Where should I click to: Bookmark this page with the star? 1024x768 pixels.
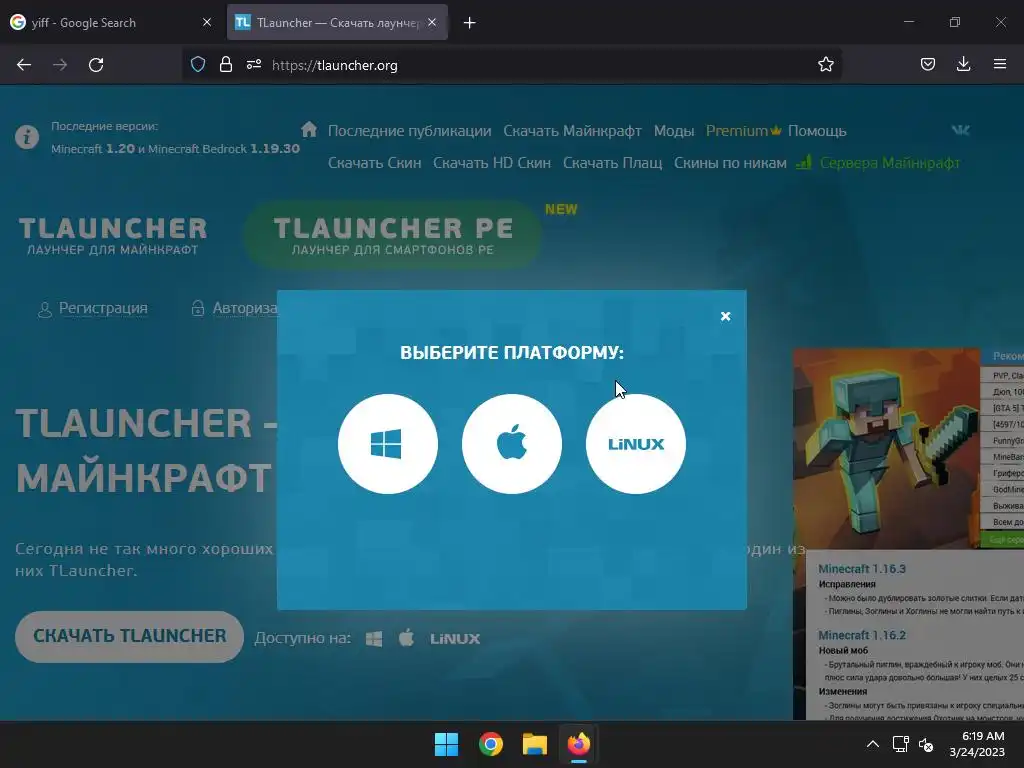(x=825, y=65)
